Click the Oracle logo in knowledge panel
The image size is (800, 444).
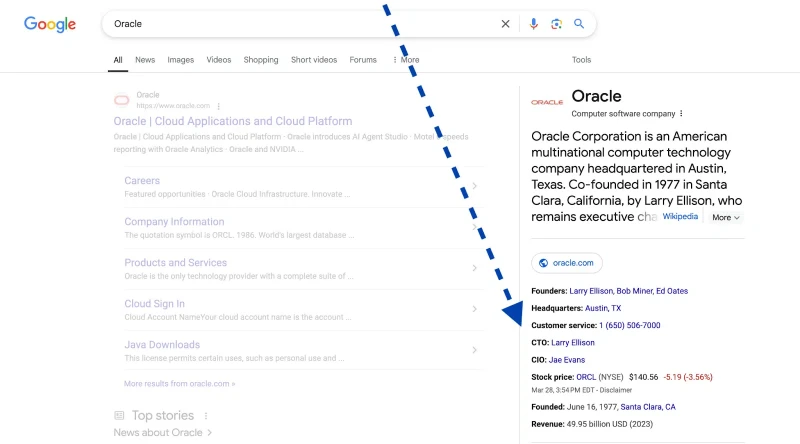click(x=547, y=103)
